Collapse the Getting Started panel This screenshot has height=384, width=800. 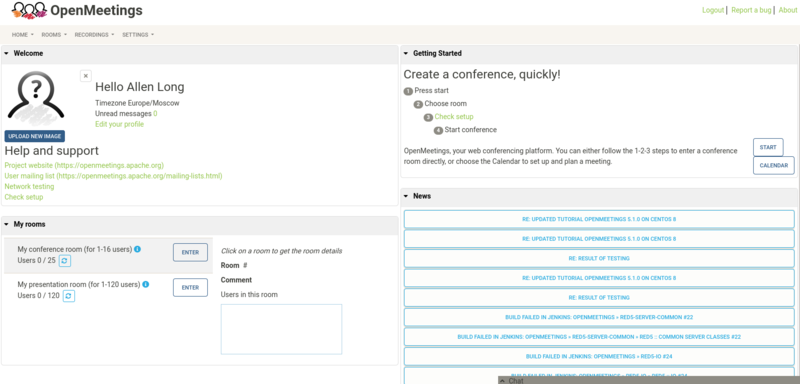click(406, 54)
